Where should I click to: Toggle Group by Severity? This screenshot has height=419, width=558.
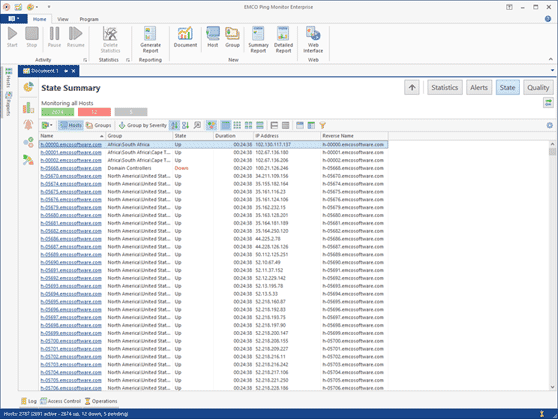(142, 125)
